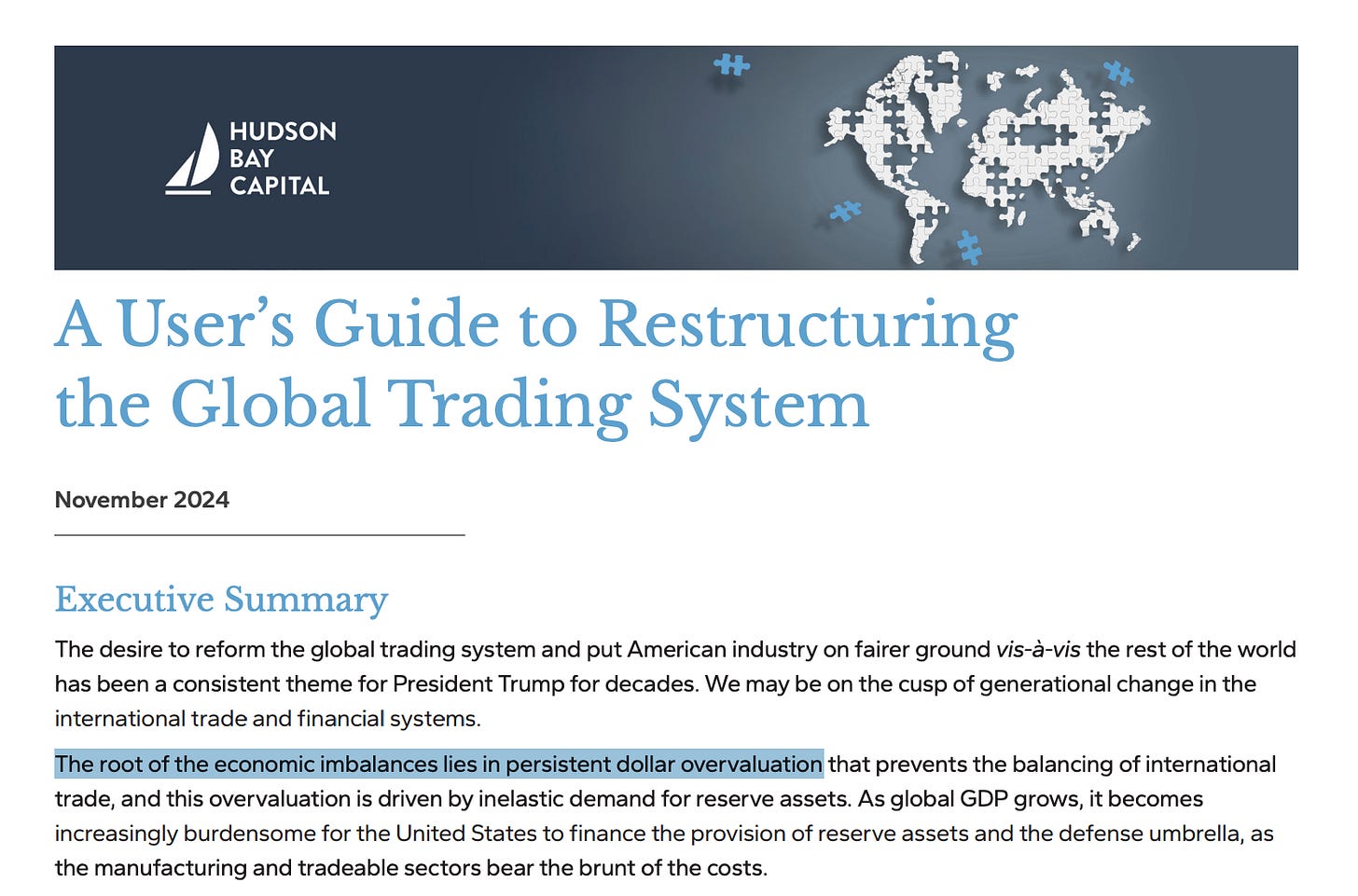Screen dimensions: 1358x896
Task: Click the 'HUDSON BAY CAPITAL' banner text
Action: tap(283, 159)
